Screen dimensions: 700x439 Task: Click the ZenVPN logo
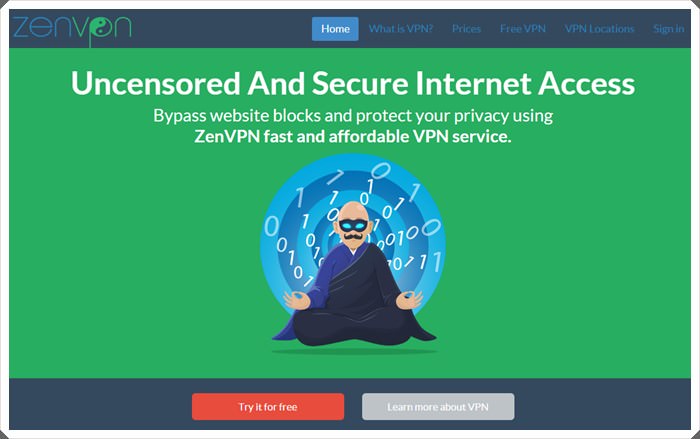coord(72,29)
